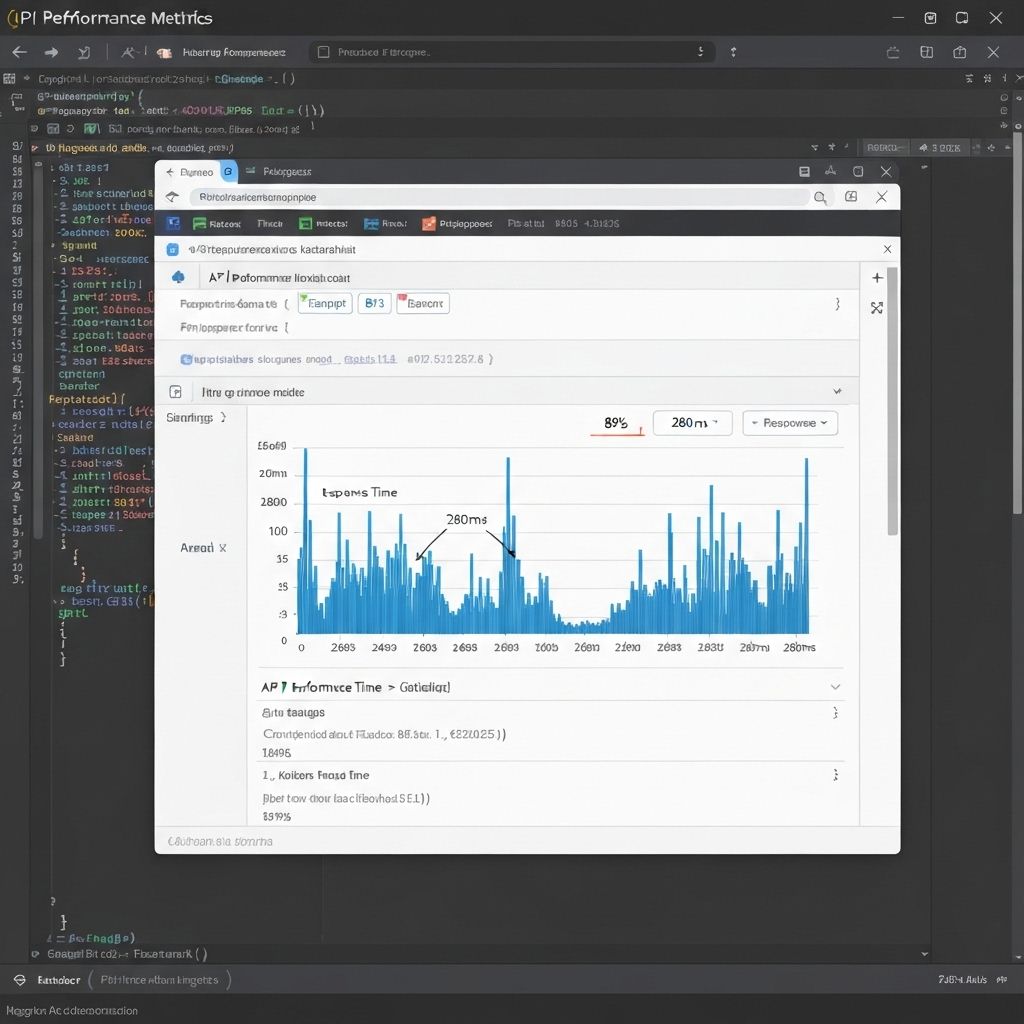Open the browser back arrow in the popup window
1024x1024 pixels.
click(x=169, y=172)
